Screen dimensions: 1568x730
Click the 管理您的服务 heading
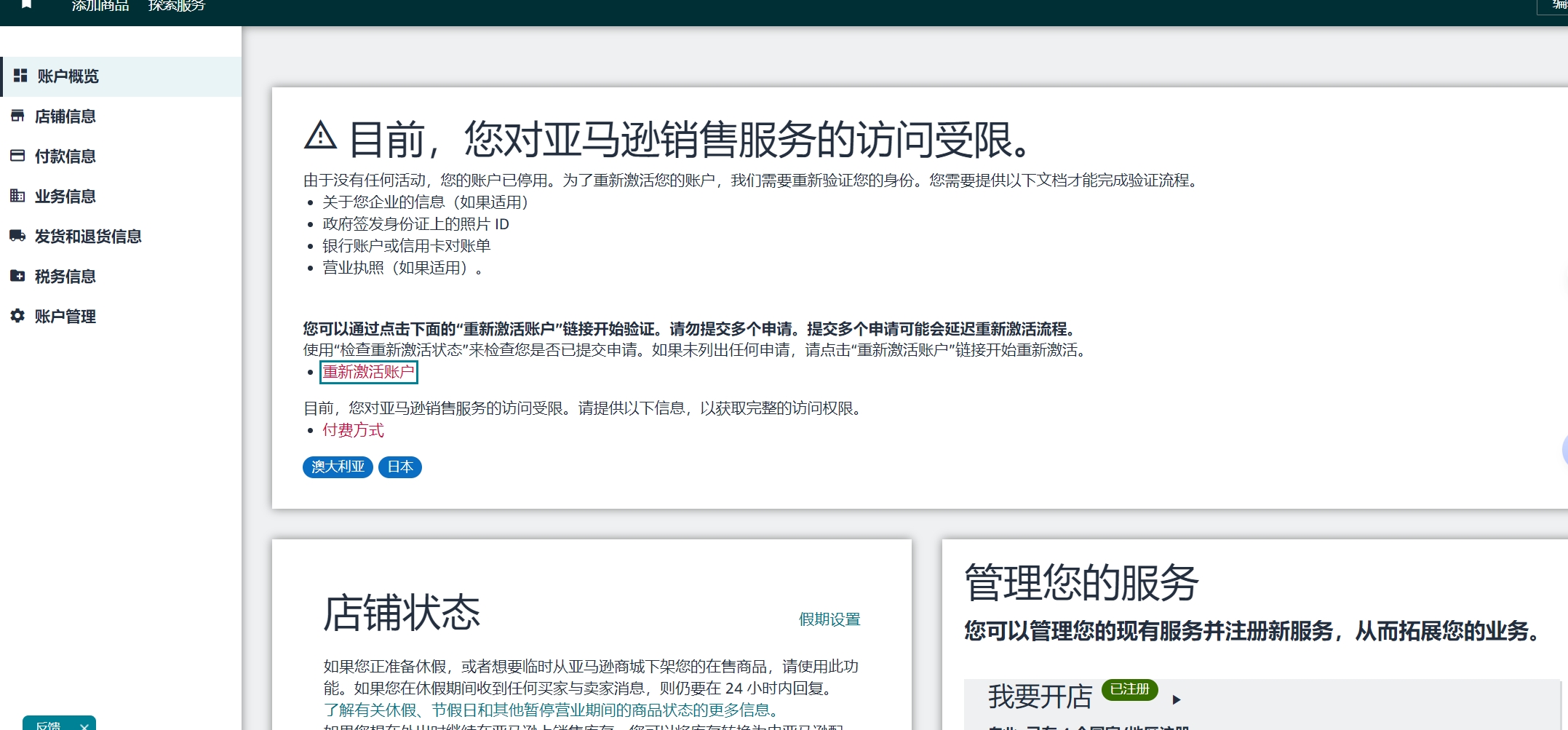click(1081, 583)
